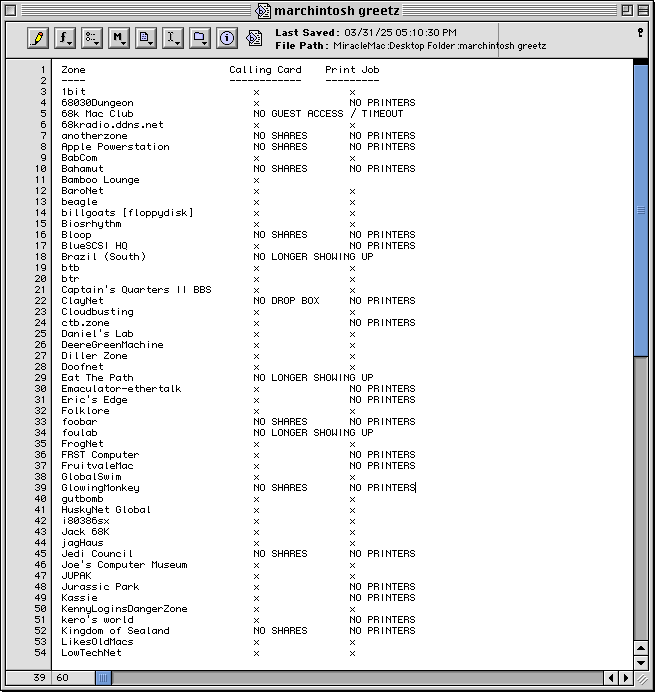Click the scroll right arrow
Viewport: 655px width, 692px height.
625,677
